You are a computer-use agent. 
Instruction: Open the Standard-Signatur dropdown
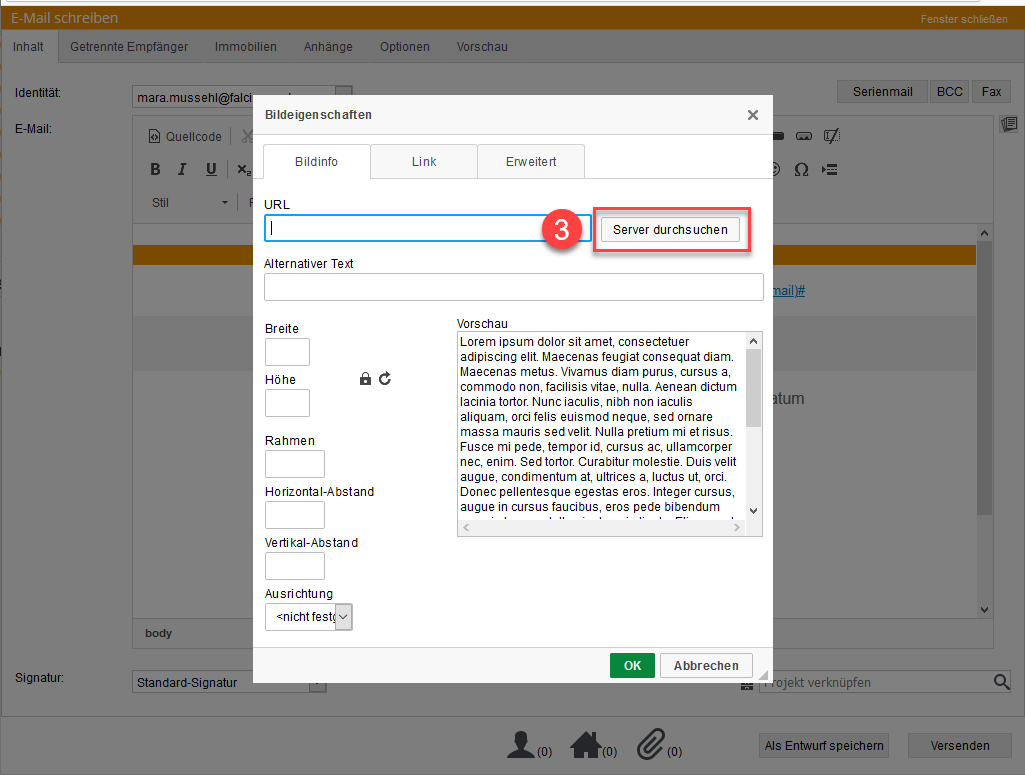(317, 683)
